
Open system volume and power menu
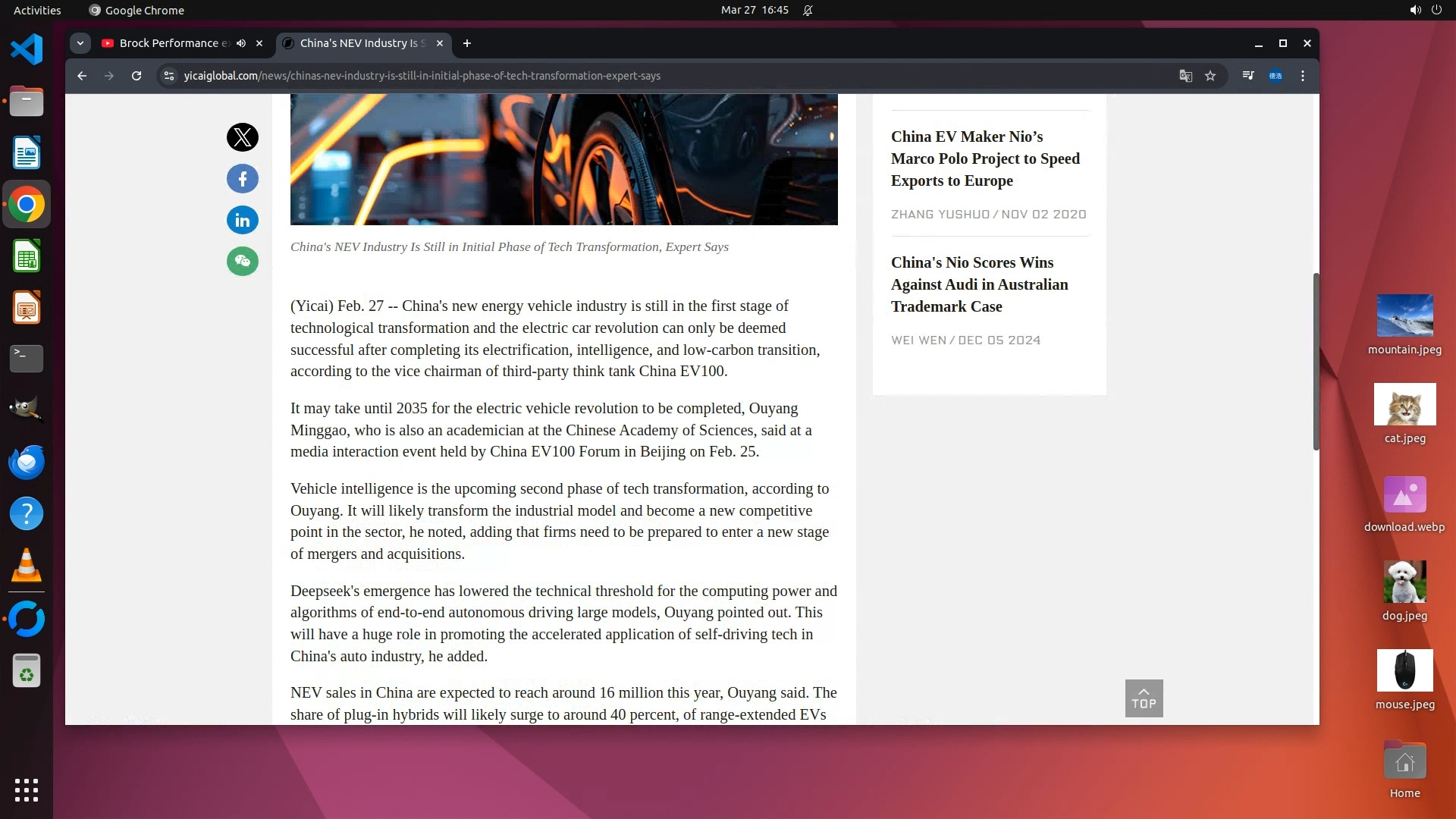pos(1425,10)
